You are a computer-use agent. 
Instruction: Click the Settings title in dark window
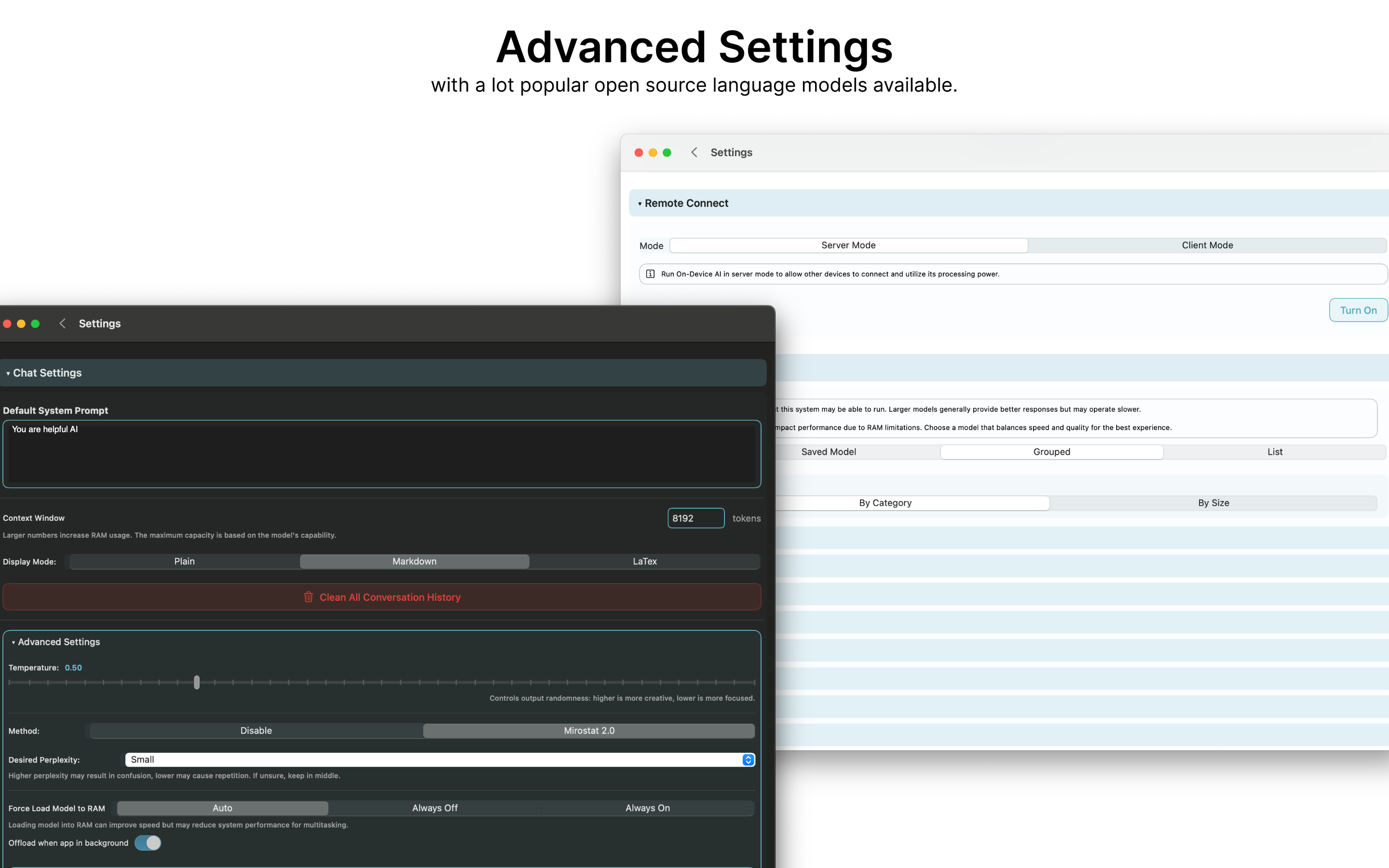point(100,324)
